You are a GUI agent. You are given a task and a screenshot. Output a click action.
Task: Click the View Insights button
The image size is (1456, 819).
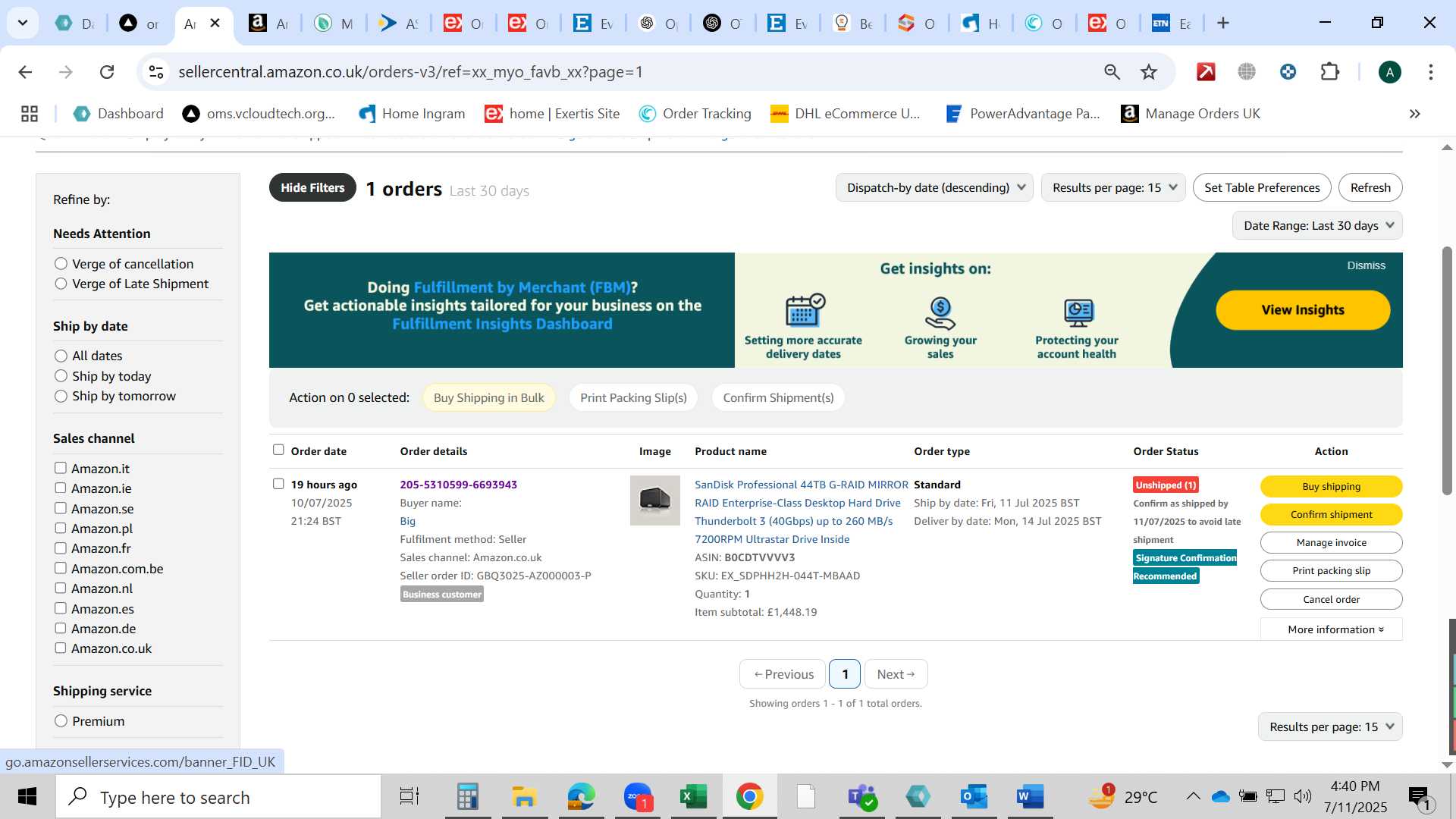tap(1303, 309)
